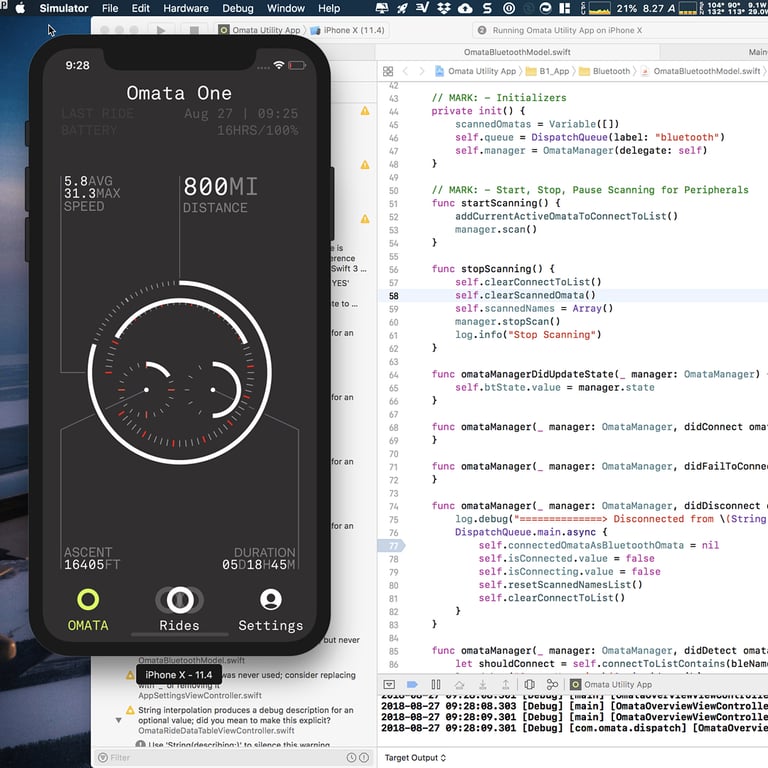Click the issue count badge in activity bar
The image size is (768, 768).
tap(482, 30)
